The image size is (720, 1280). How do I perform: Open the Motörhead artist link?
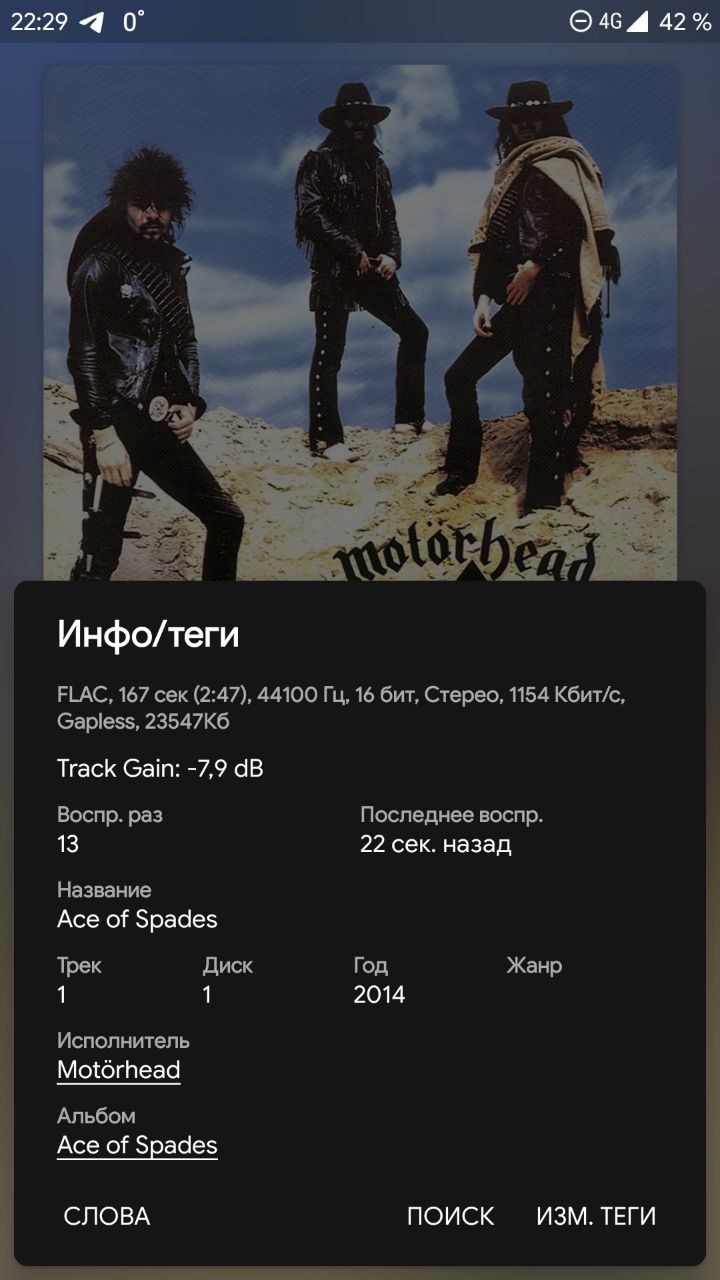(119, 1070)
